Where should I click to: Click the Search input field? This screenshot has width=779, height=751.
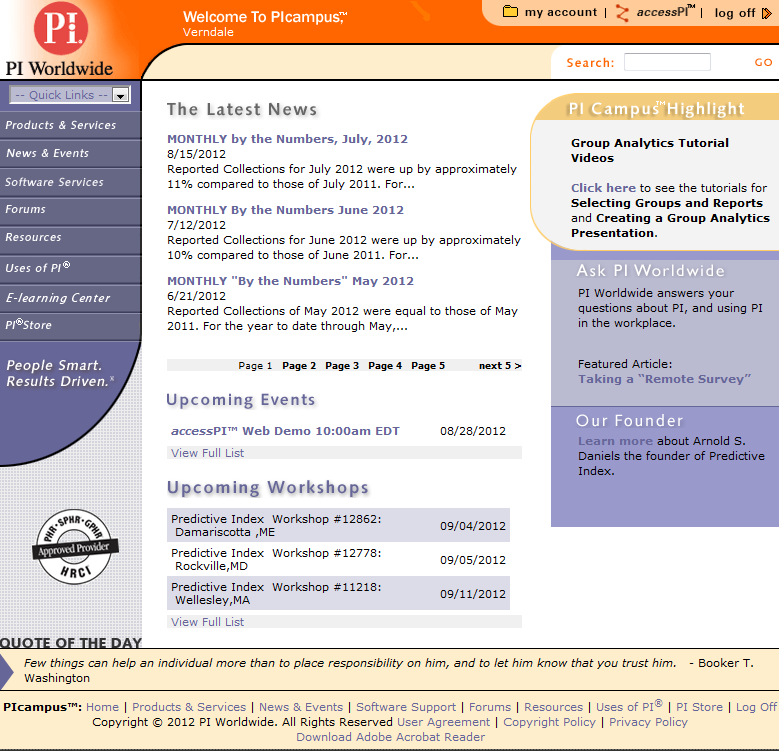pyautogui.click(x=667, y=62)
